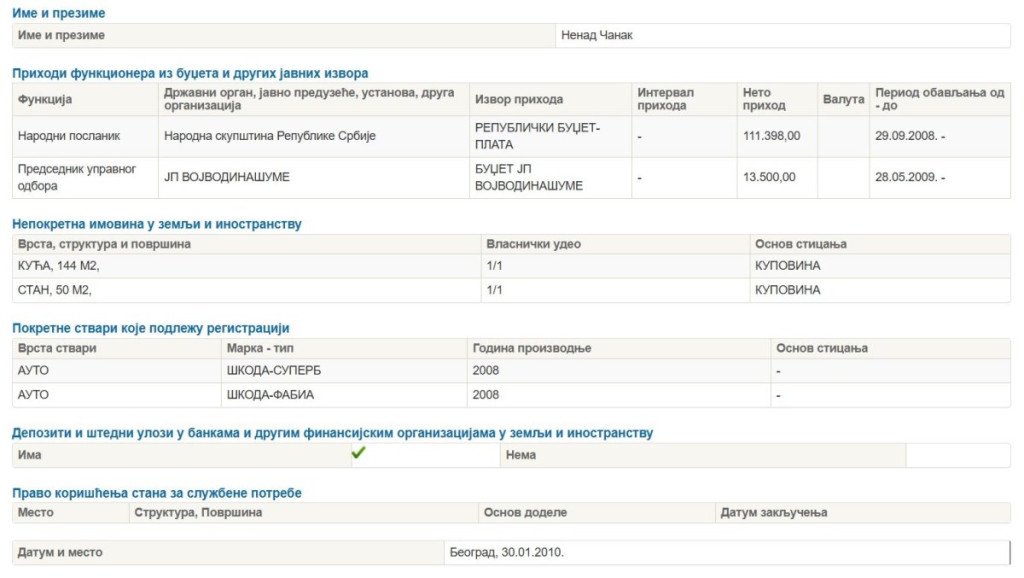Screen dimensions: 1024x578
Task: Click the Власнички удео column header
Action: (x=533, y=244)
